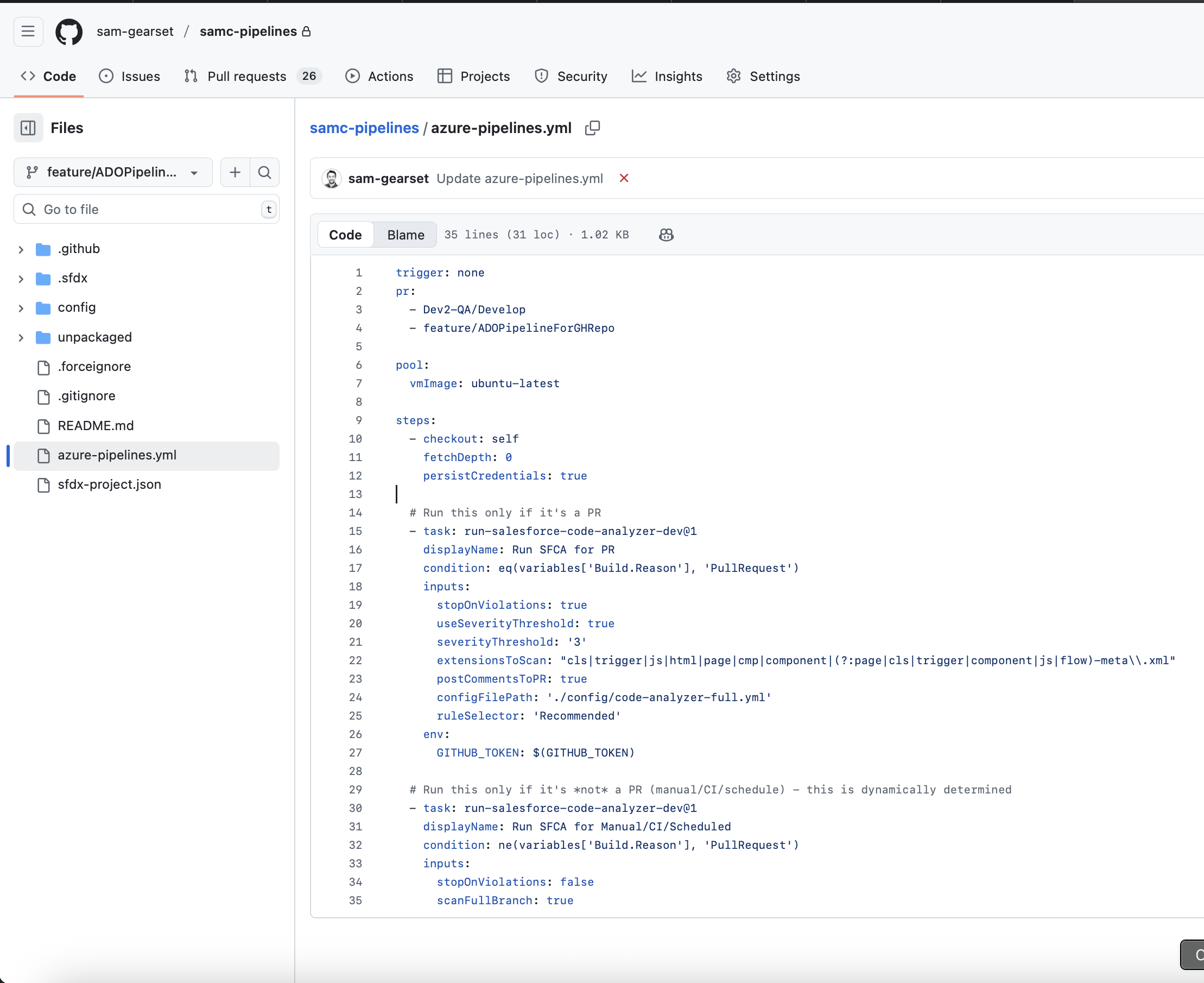Click the red failed status X icon
The height and width of the screenshot is (983, 1204).
pyautogui.click(x=624, y=178)
